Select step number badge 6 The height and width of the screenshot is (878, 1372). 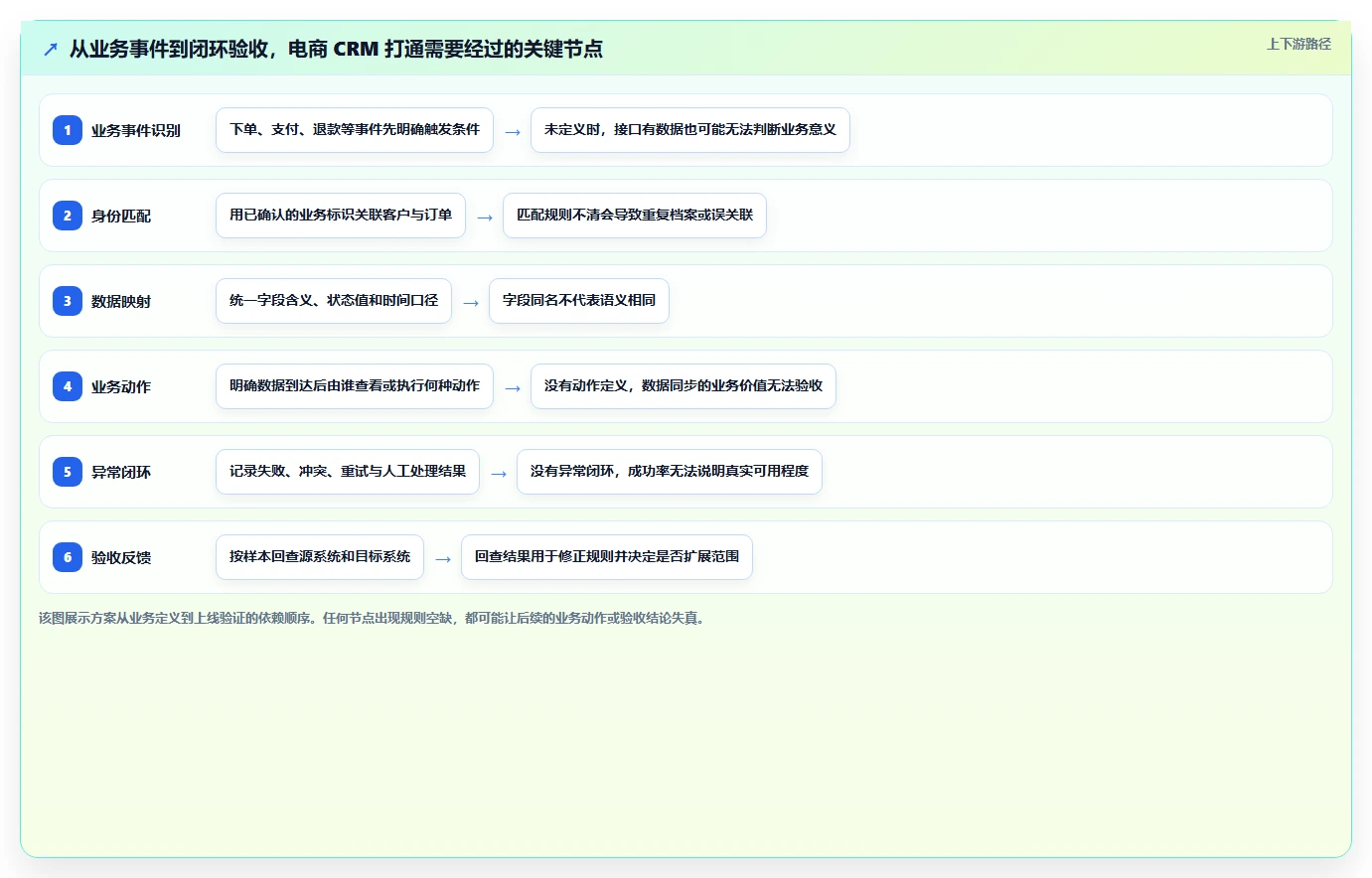(x=68, y=557)
